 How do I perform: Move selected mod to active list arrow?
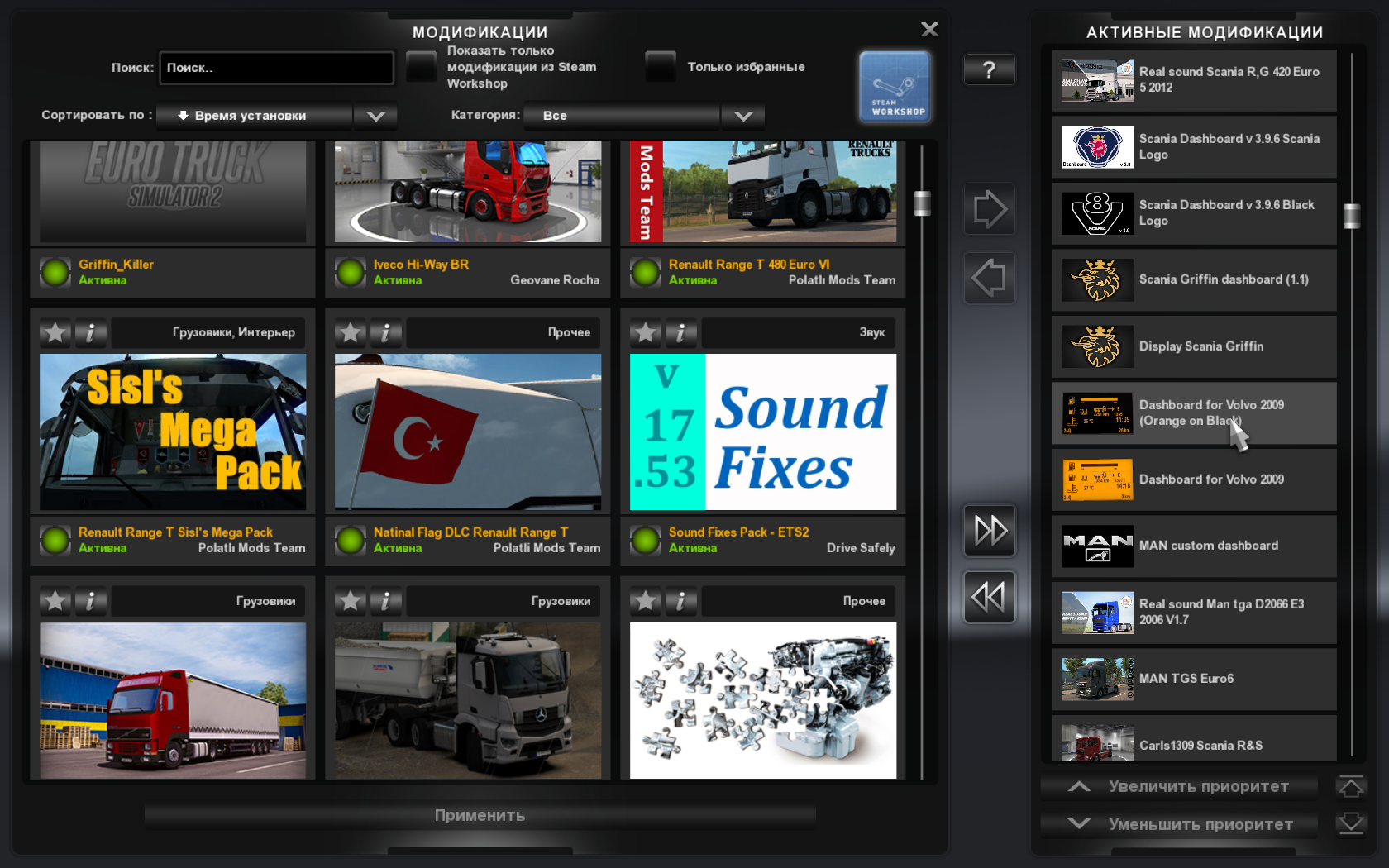[989, 209]
